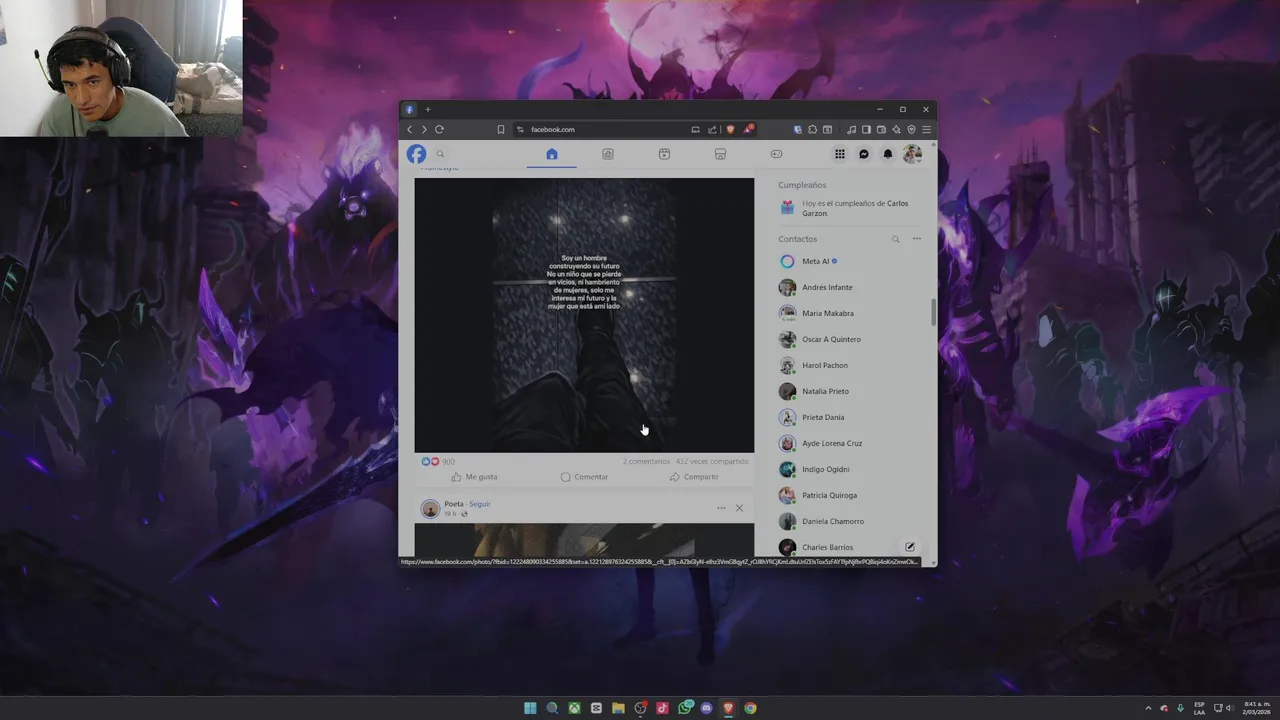Open Discord from the taskbar

[x=706, y=708]
